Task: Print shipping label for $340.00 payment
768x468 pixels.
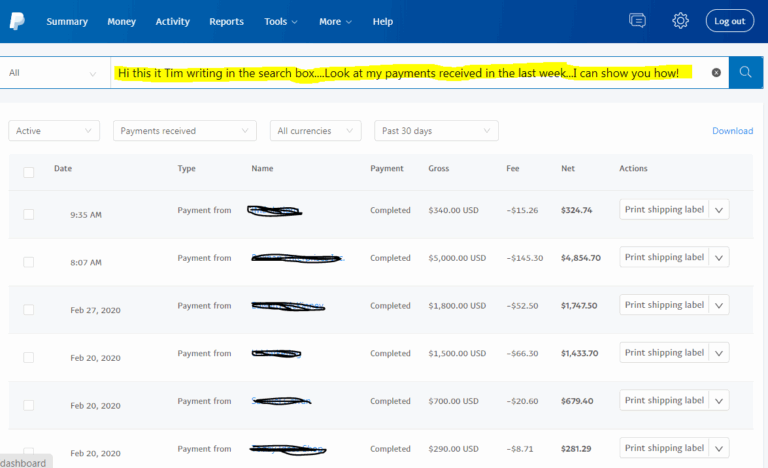Action: pyautogui.click(x=664, y=210)
